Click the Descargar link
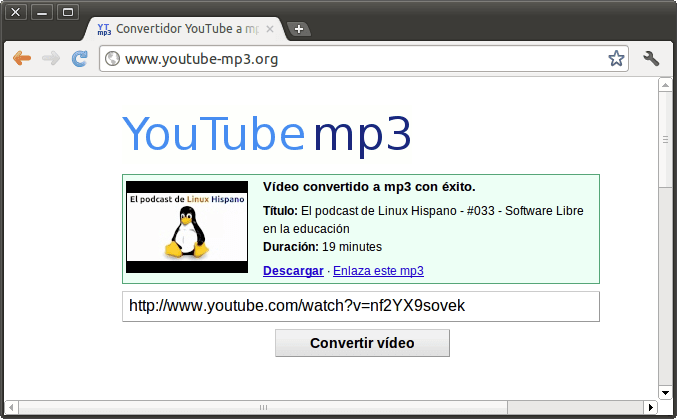 293,271
